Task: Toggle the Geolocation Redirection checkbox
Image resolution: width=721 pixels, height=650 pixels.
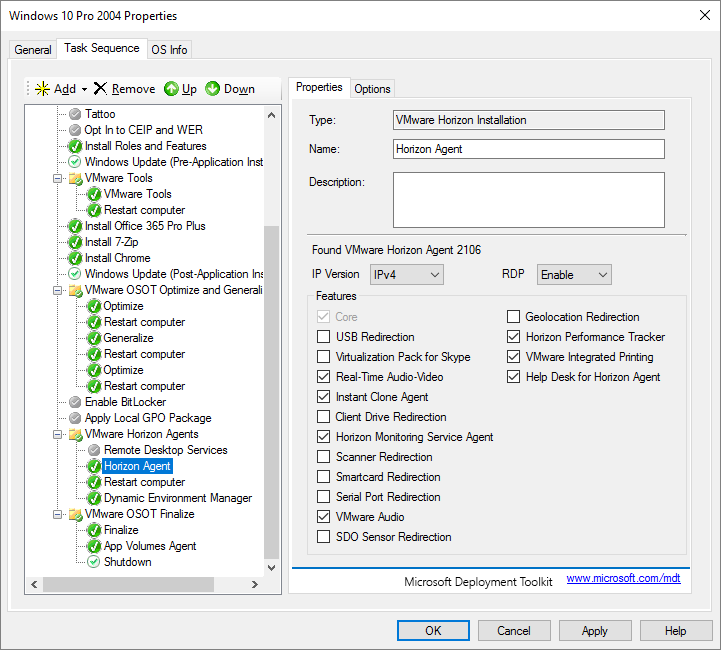Action: click(x=514, y=317)
